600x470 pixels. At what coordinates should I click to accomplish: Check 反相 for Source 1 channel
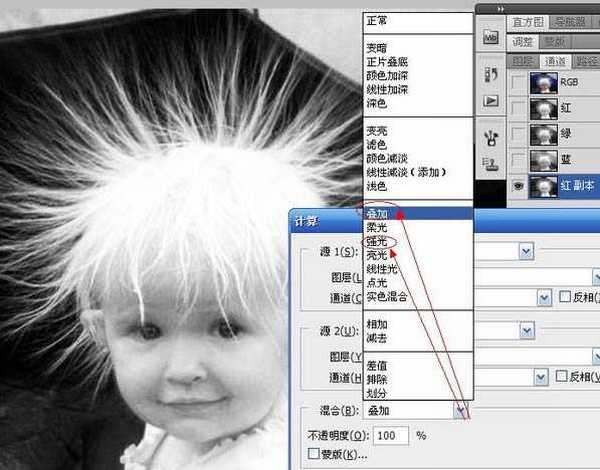[565, 297]
